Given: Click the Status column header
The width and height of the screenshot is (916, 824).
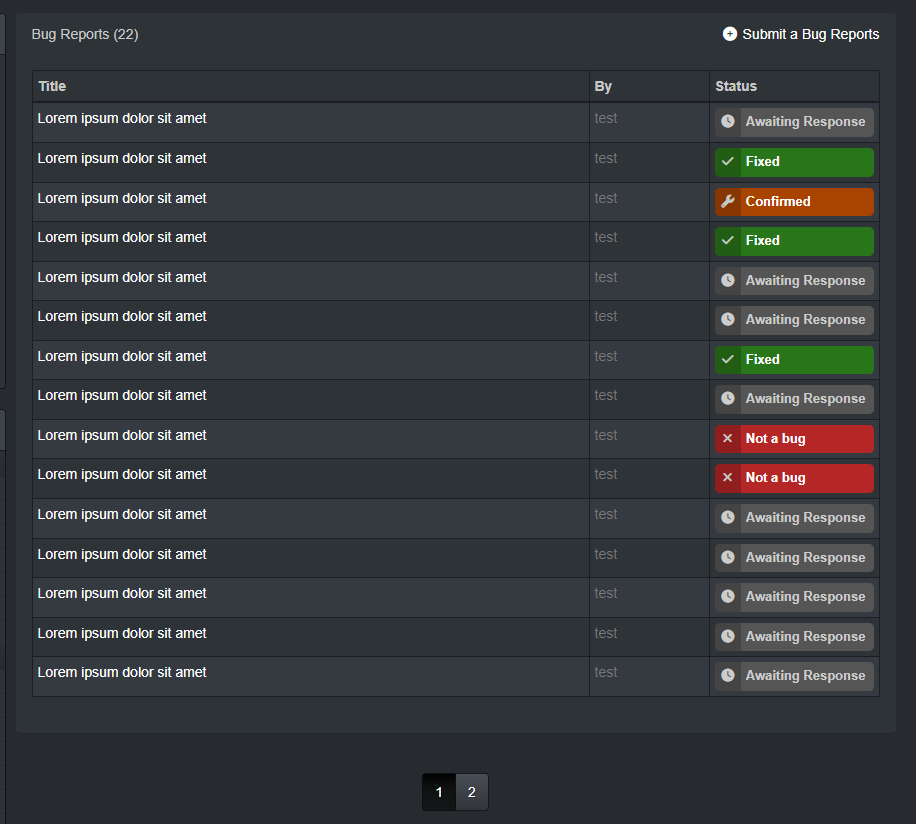Looking at the screenshot, I should (x=736, y=86).
